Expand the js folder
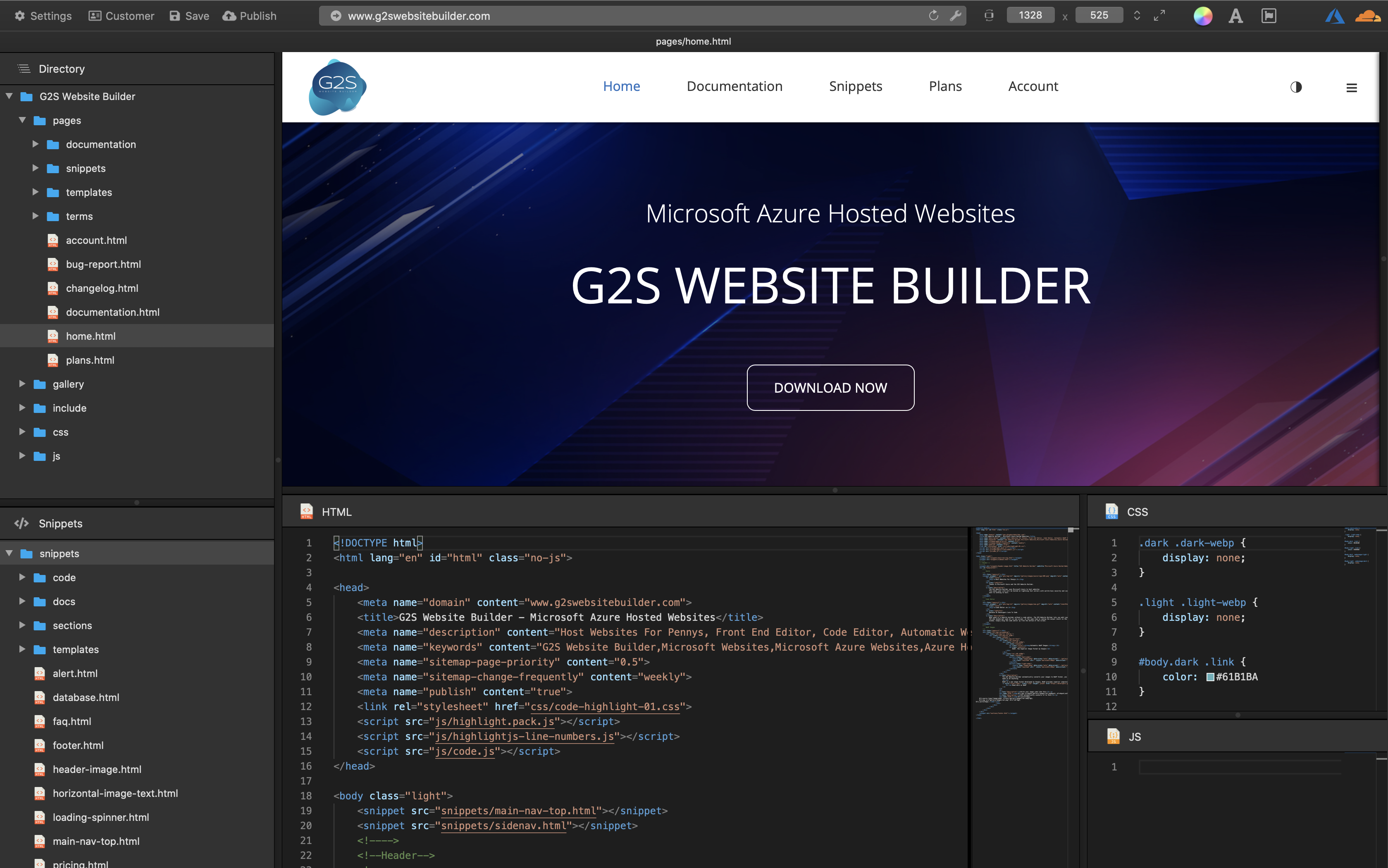This screenshot has width=1388, height=868. pyautogui.click(x=22, y=456)
